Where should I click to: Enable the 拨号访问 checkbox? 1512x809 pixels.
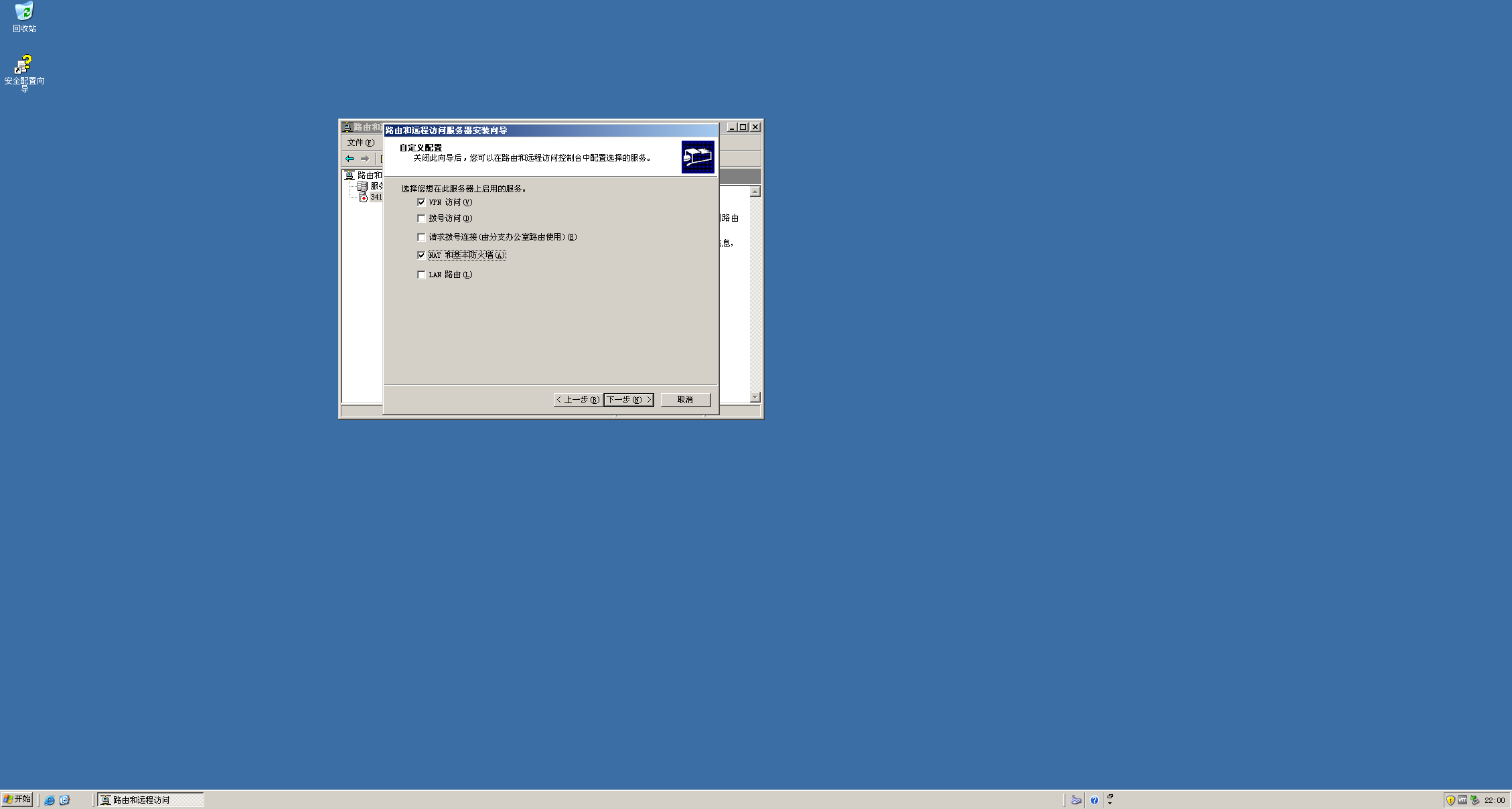click(x=421, y=218)
